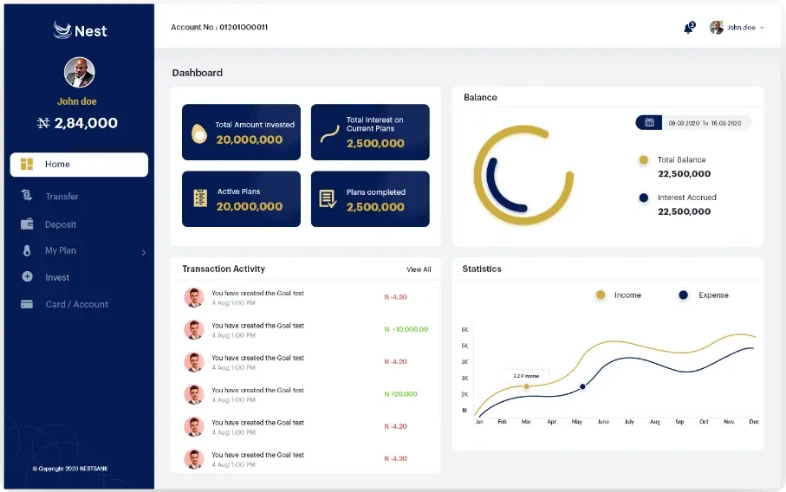Select Home in the sidebar menu

click(79, 164)
